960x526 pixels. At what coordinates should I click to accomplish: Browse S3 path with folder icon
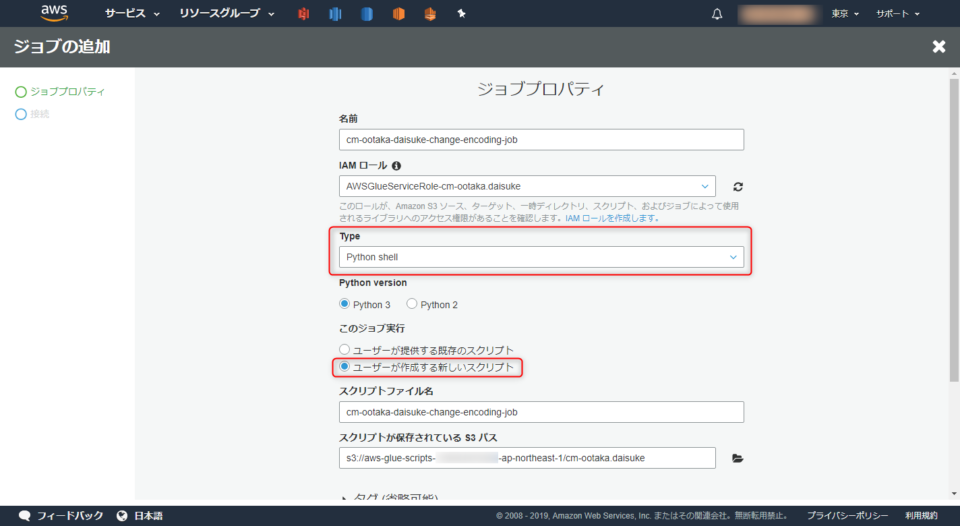[738, 458]
